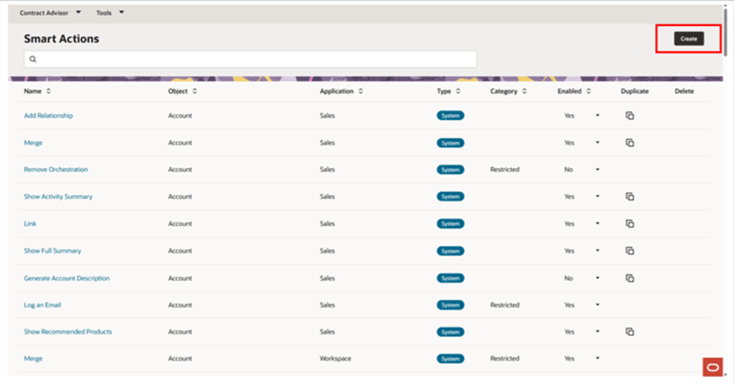This screenshot has height=384, width=734.
Task: Select the Workspace application cell
Action: [335, 359]
